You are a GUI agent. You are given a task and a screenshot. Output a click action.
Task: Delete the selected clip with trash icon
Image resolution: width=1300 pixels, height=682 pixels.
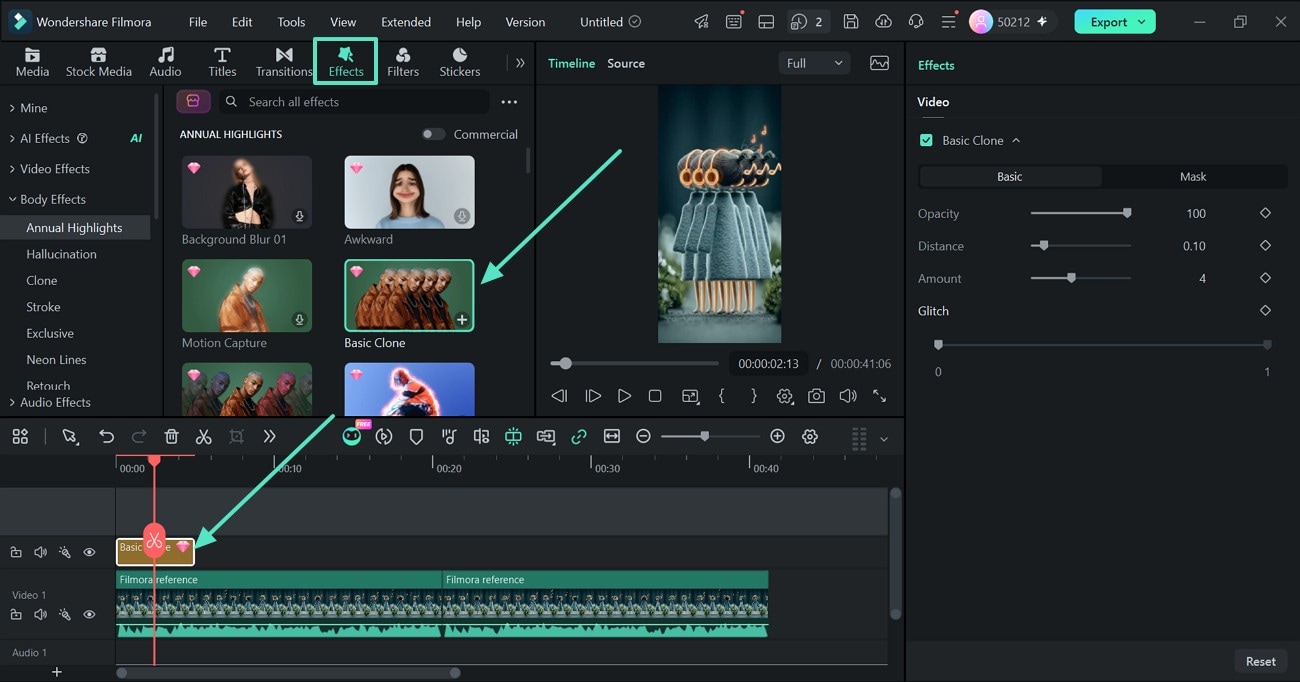pos(172,437)
